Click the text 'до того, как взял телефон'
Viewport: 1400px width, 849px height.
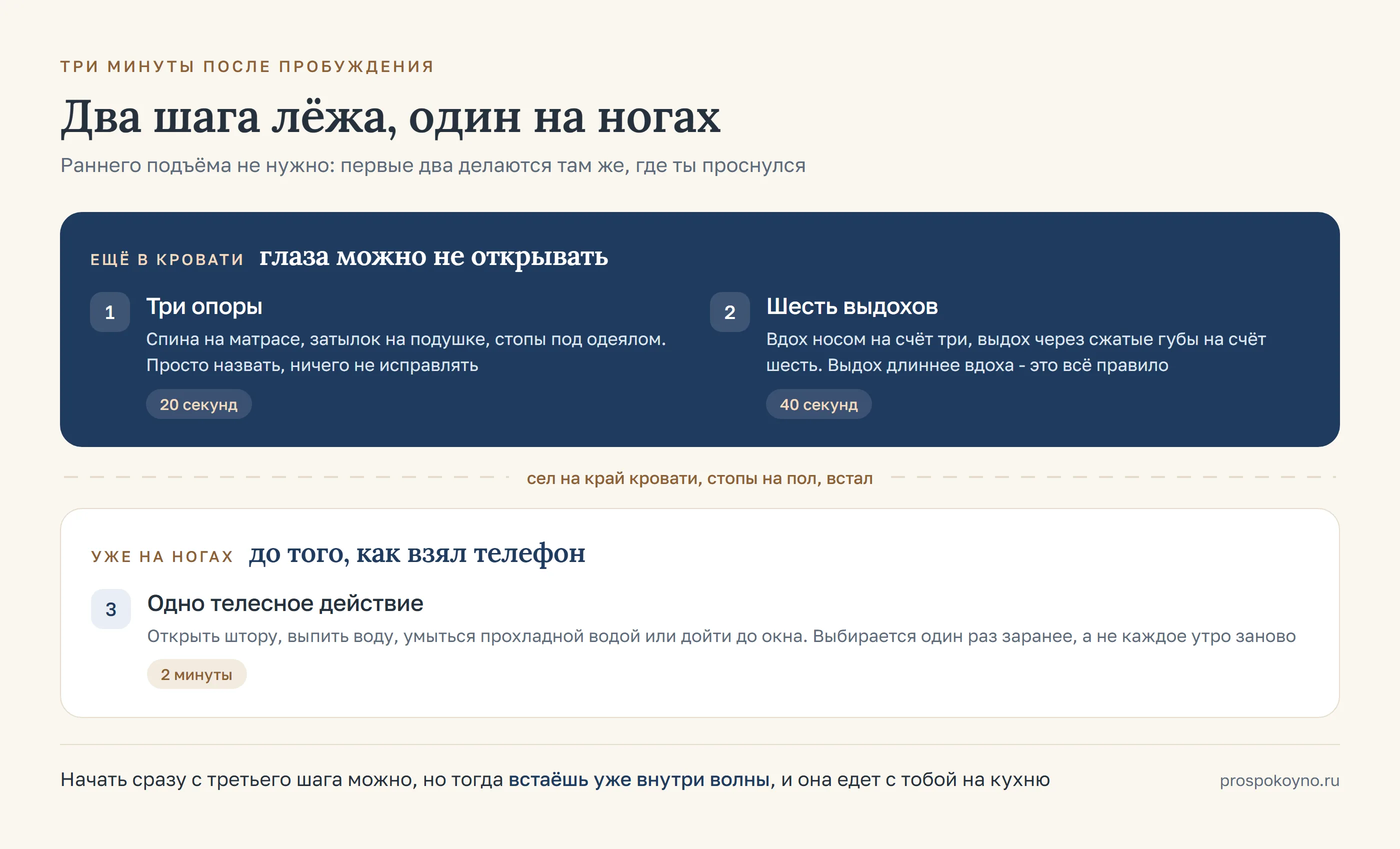[x=417, y=553]
